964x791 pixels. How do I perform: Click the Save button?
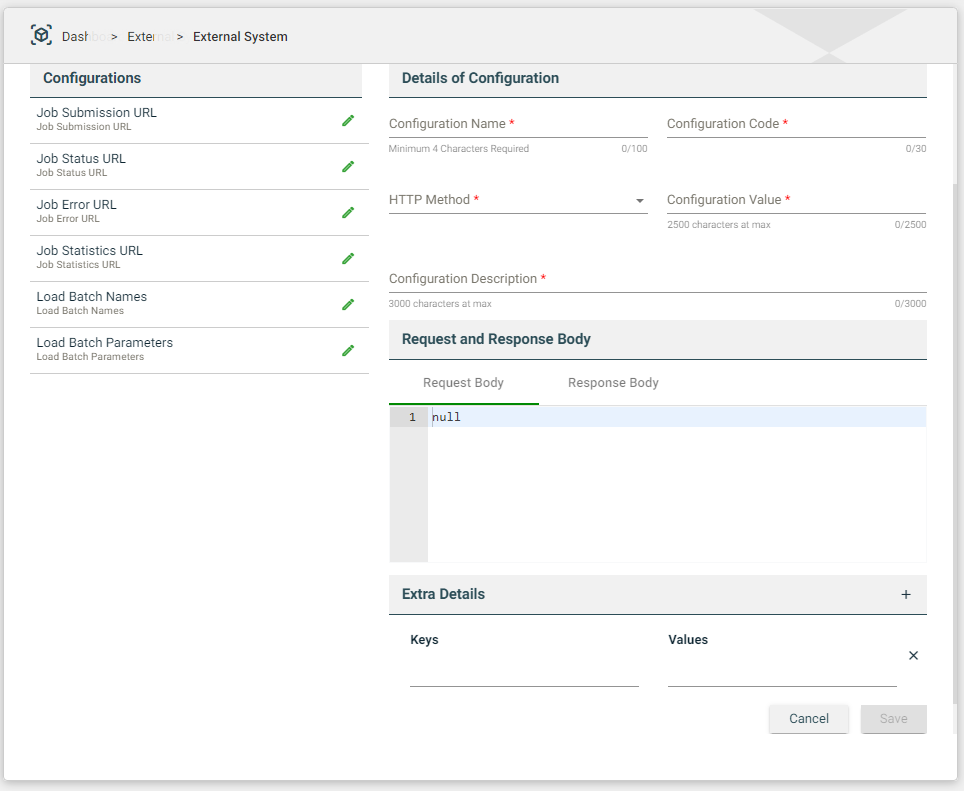pos(893,719)
